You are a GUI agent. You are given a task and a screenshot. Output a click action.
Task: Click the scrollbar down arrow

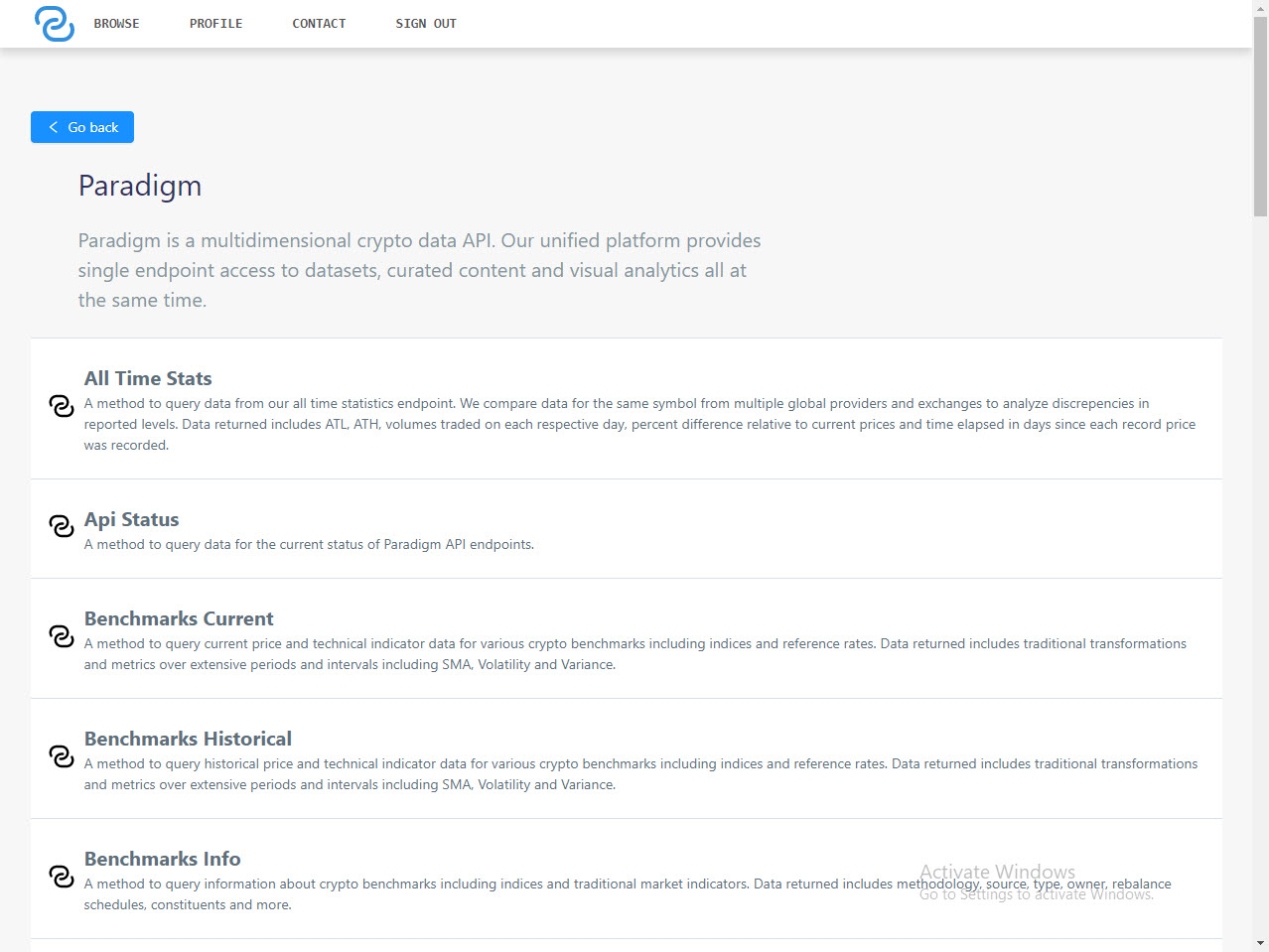coord(1260,943)
